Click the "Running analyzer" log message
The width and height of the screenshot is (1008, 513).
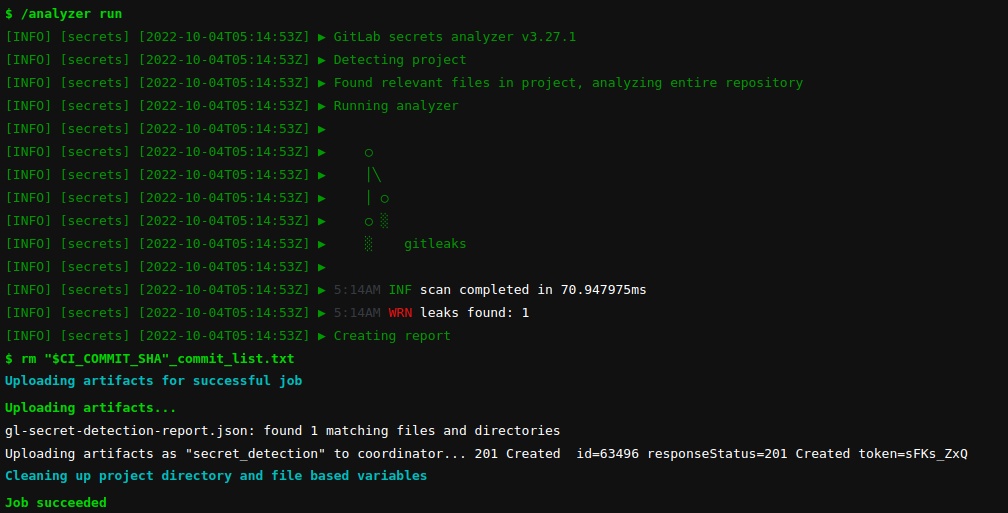point(396,106)
